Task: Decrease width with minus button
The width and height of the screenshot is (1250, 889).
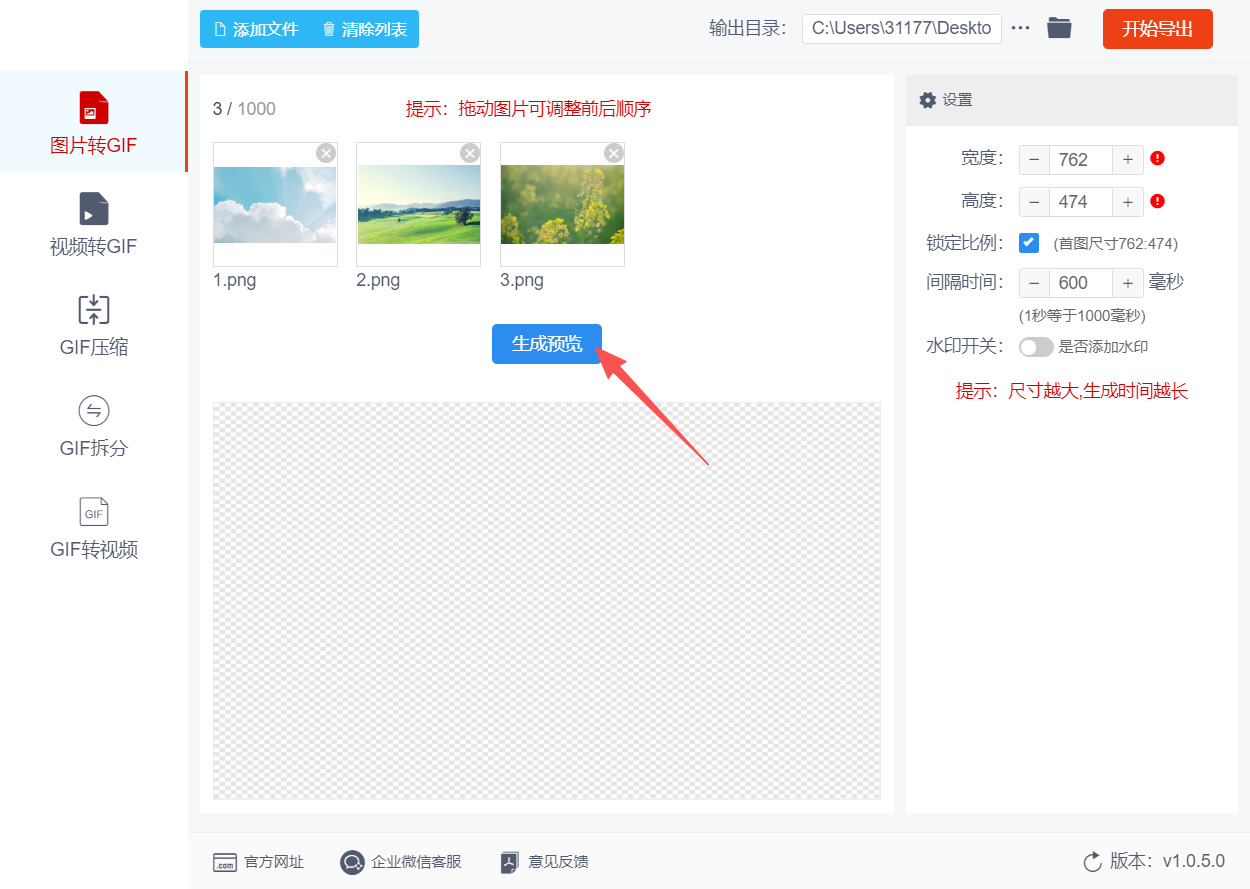Action: click(x=1034, y=159)
